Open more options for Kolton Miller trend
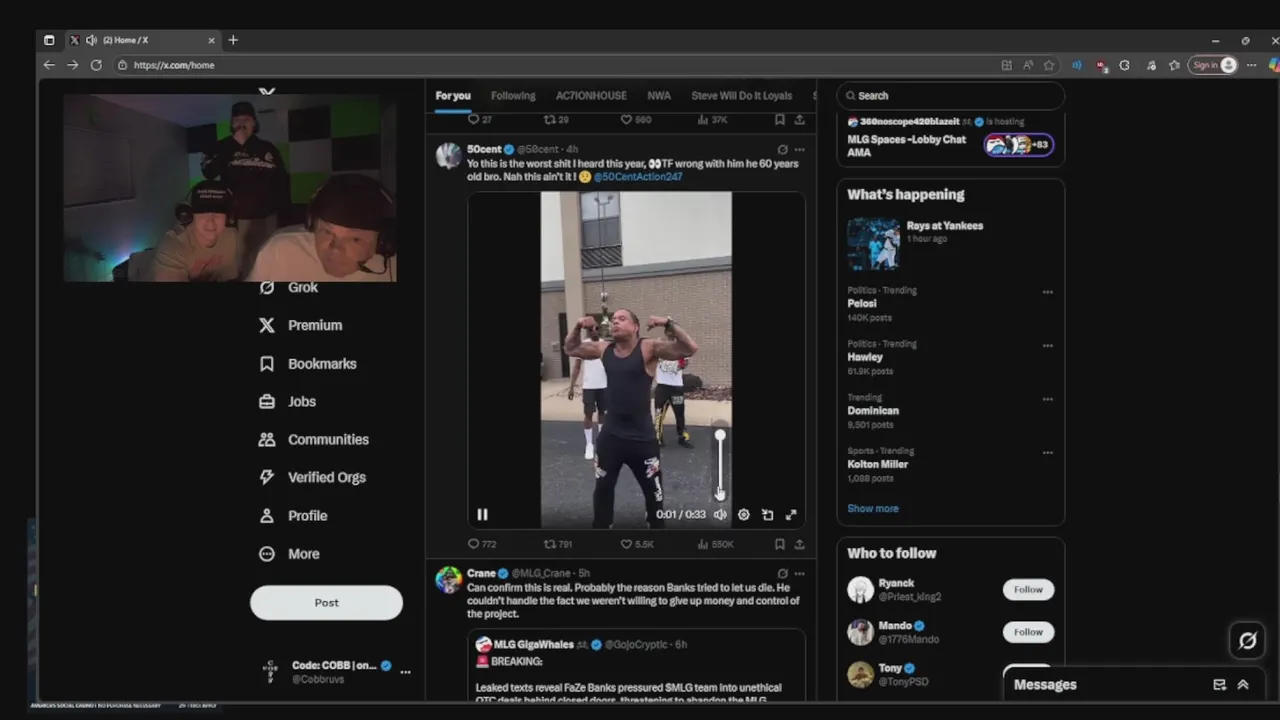Screen dimensions: 1280x720 (1047, 453)
